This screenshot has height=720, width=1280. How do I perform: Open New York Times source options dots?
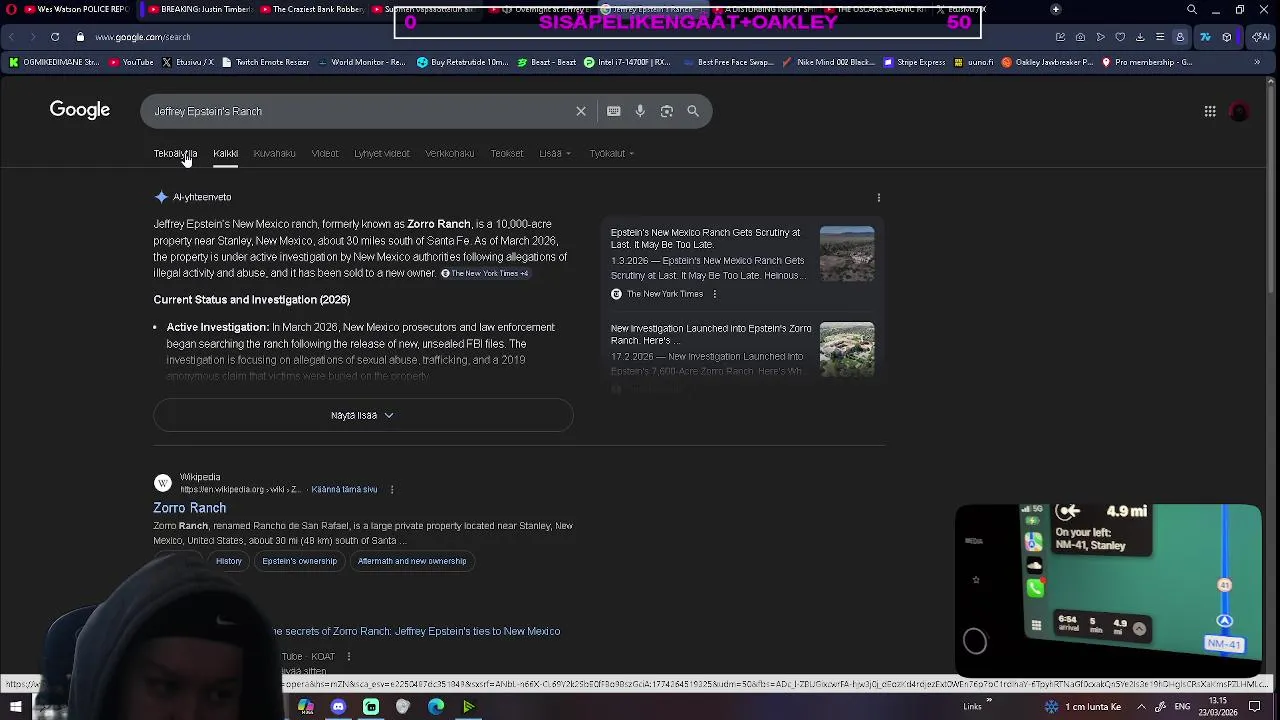click(x=714, y=294)
